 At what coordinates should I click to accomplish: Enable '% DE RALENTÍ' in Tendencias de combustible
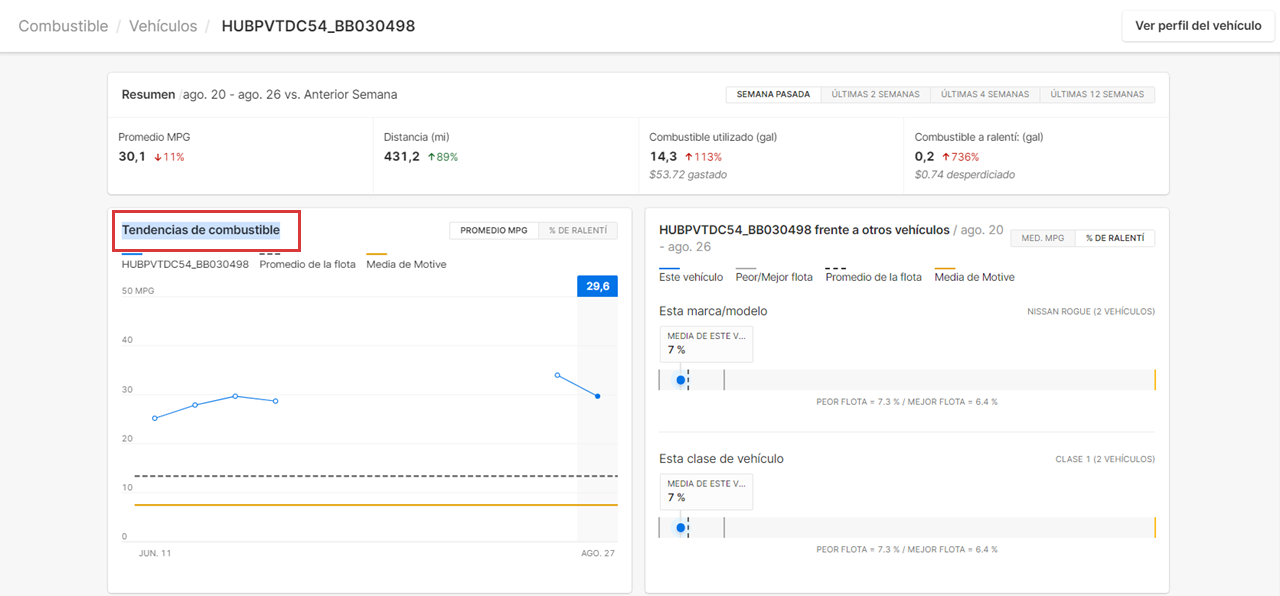pos(578,229)
